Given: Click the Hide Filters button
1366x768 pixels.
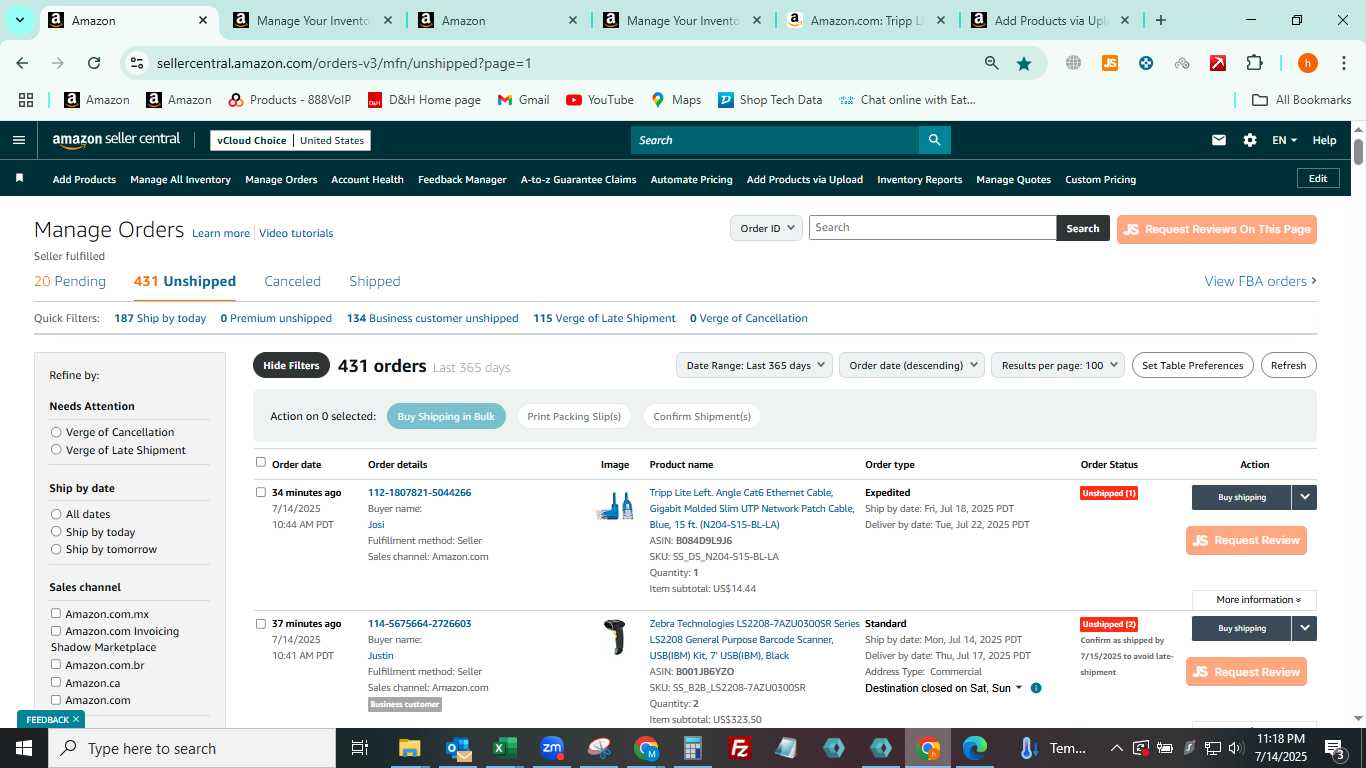Looking at the screenshot, I should click(x=291, y=365).
